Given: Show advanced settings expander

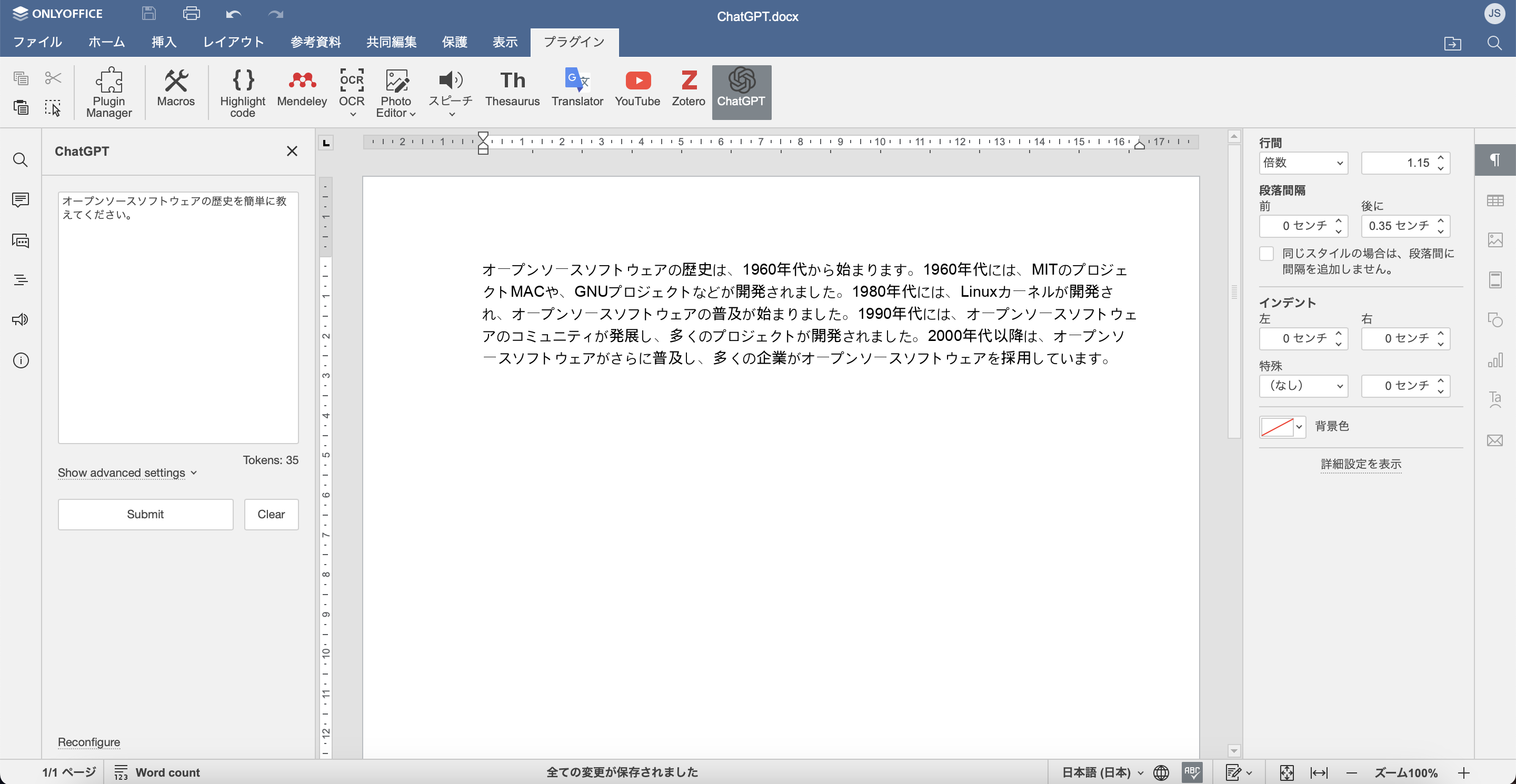Looking at the screenshot, I should [x=127, y=473].
